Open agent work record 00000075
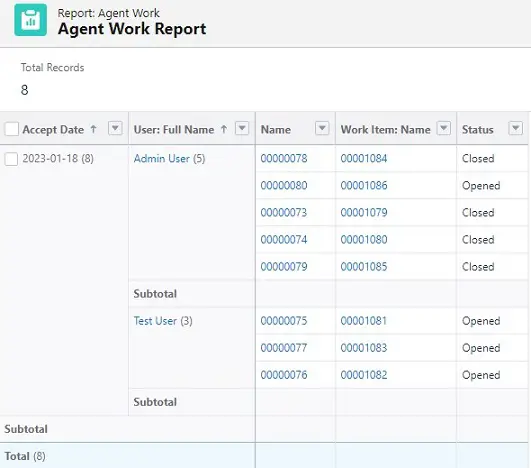 click(x=284, y=321)
